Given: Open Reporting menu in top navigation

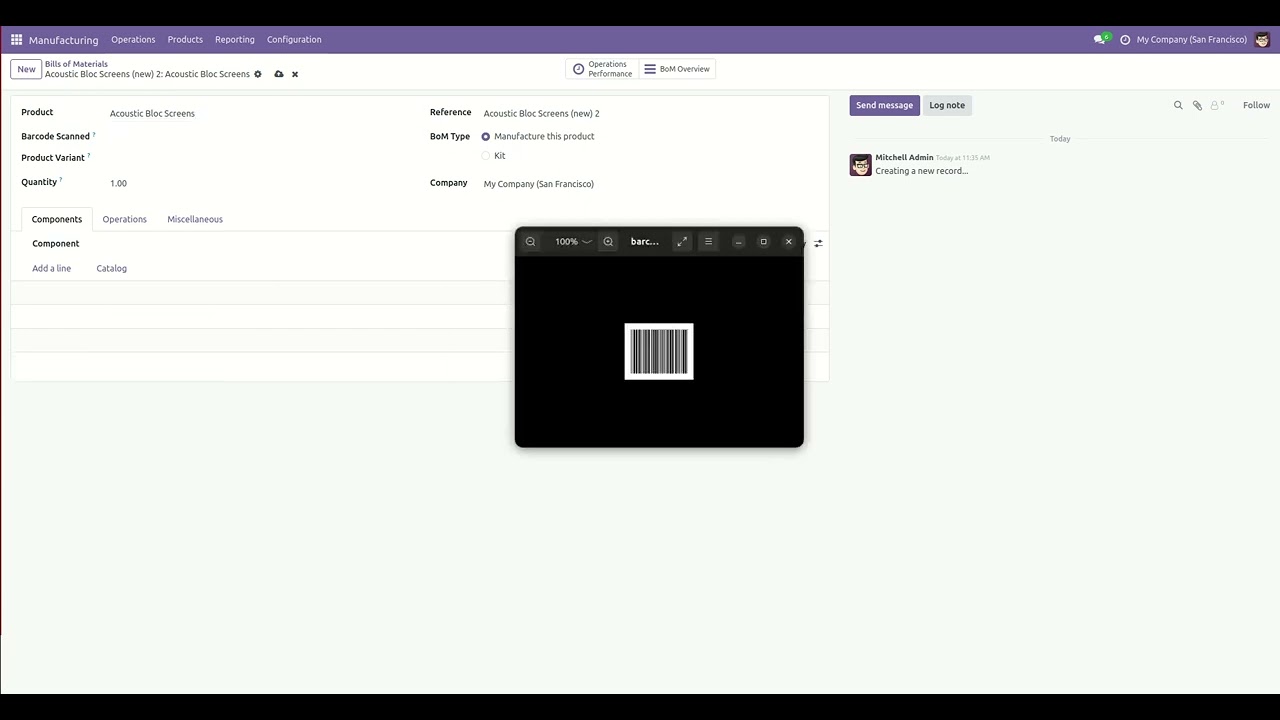Looking at the screenshot, I should [235, 40].
